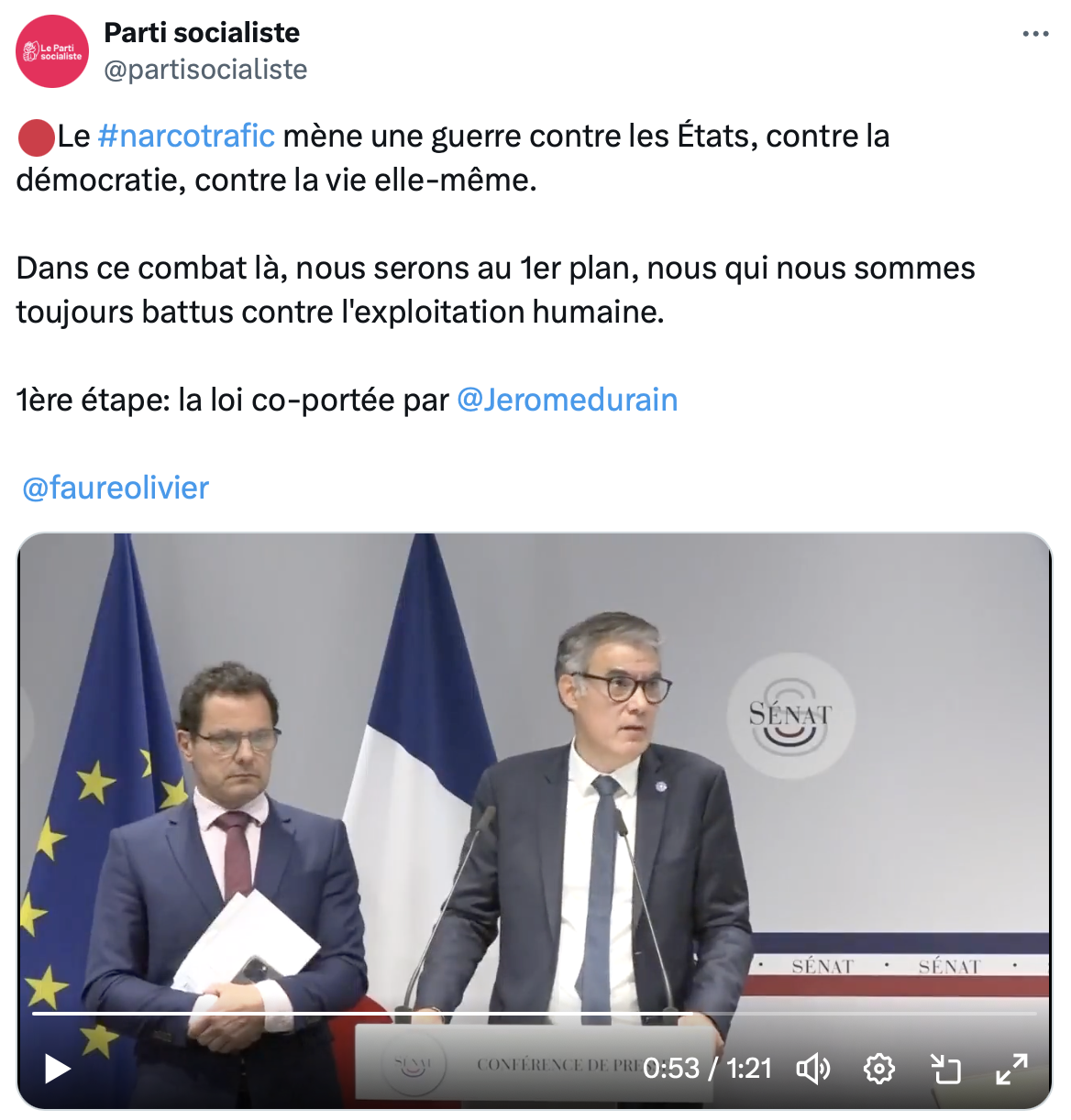Open video settings gear icon
Image resolution: width=1071 pixels, height=1120 pixels.
(879, 1069)
